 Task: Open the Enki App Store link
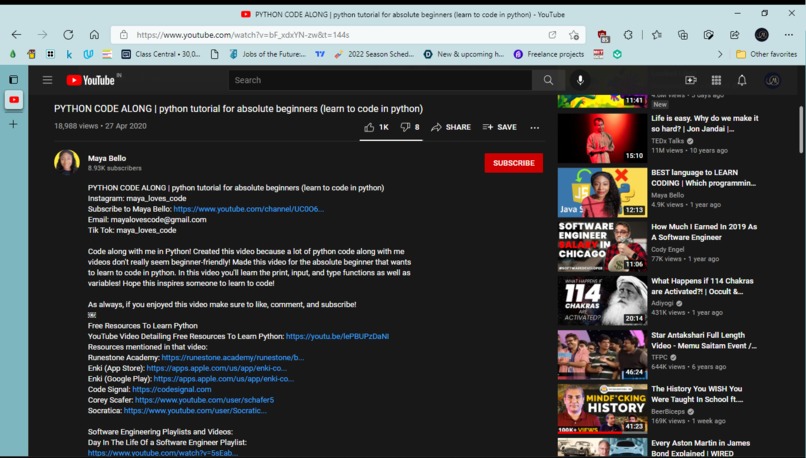click(216, 368)
